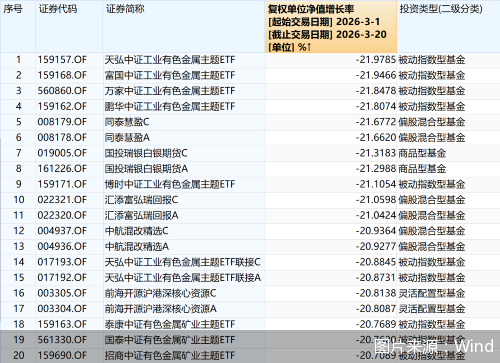Select growth rate value -21.9785

[376, 60]
